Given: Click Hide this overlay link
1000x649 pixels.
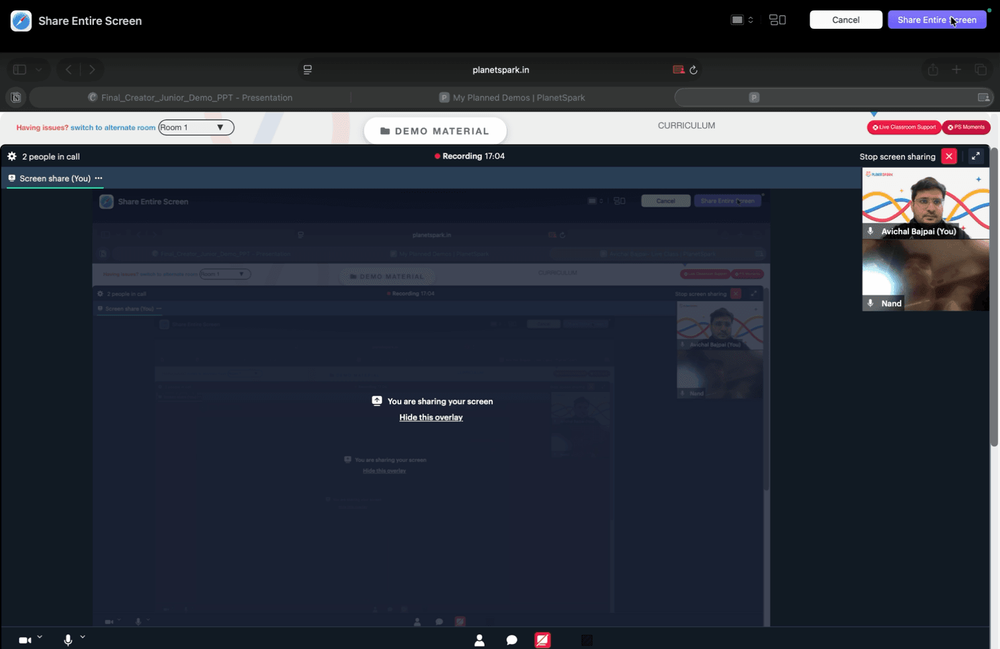Looking at the screenshot, I should point(431,418).
